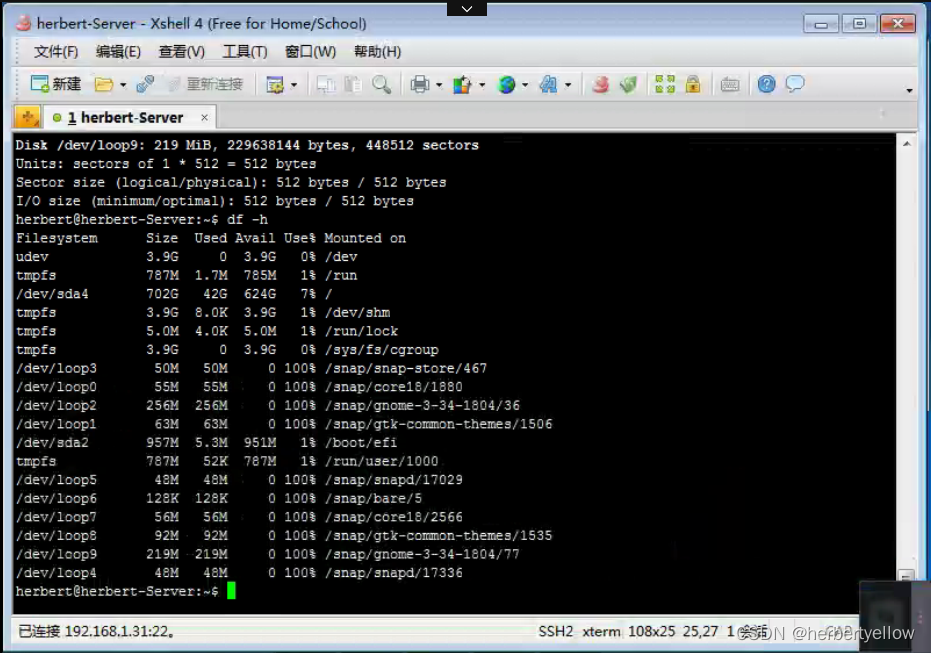Click the globe encoding icon
931x653 pixels.
(506, 84)
